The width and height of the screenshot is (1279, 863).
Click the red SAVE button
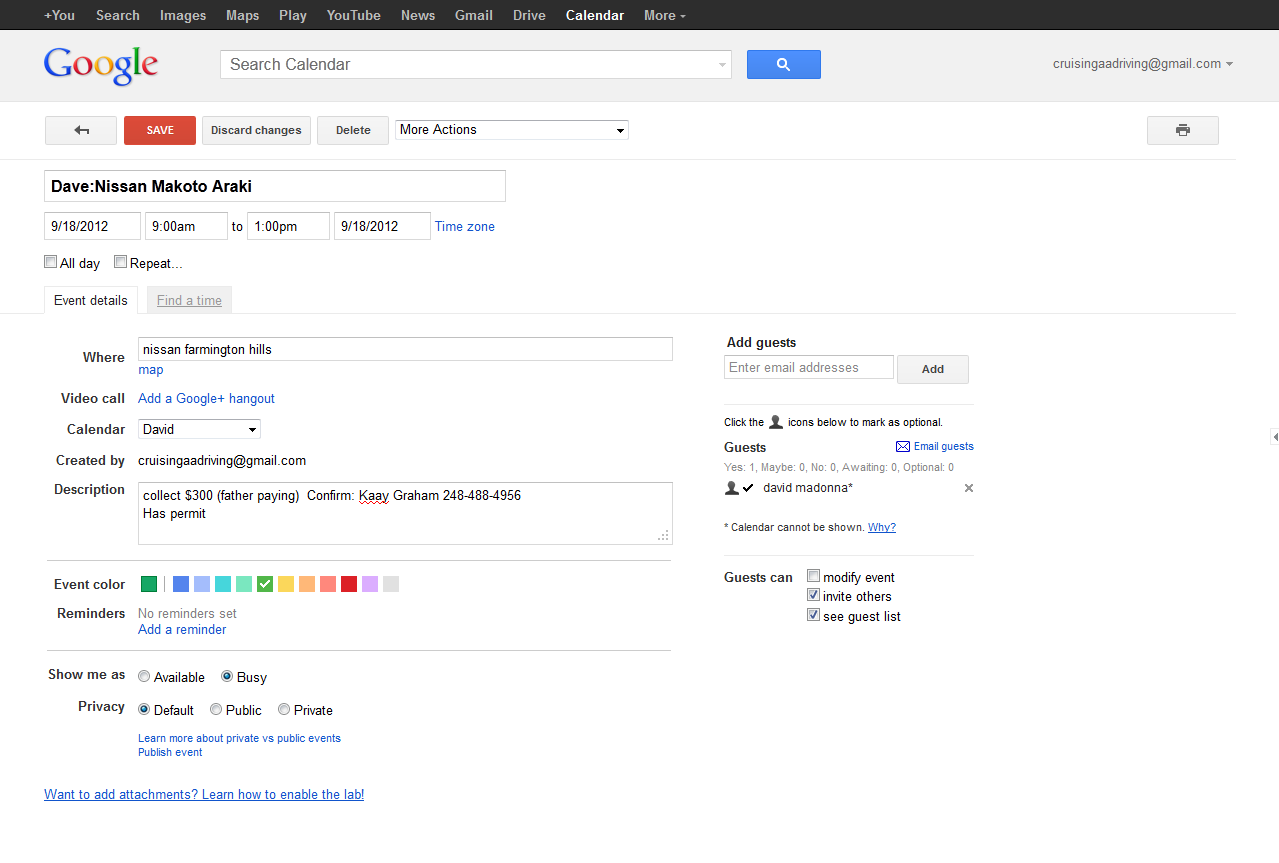tap(160, 130)
